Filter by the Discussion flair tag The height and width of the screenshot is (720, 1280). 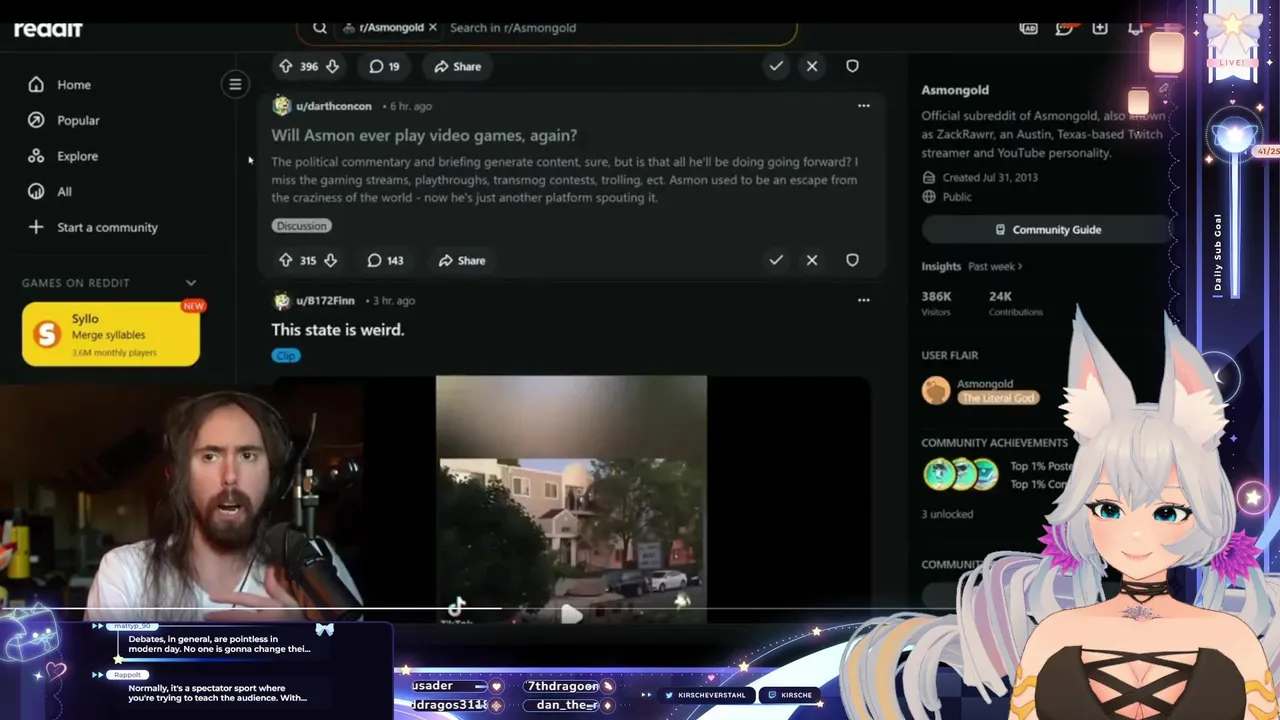(302, 226)
